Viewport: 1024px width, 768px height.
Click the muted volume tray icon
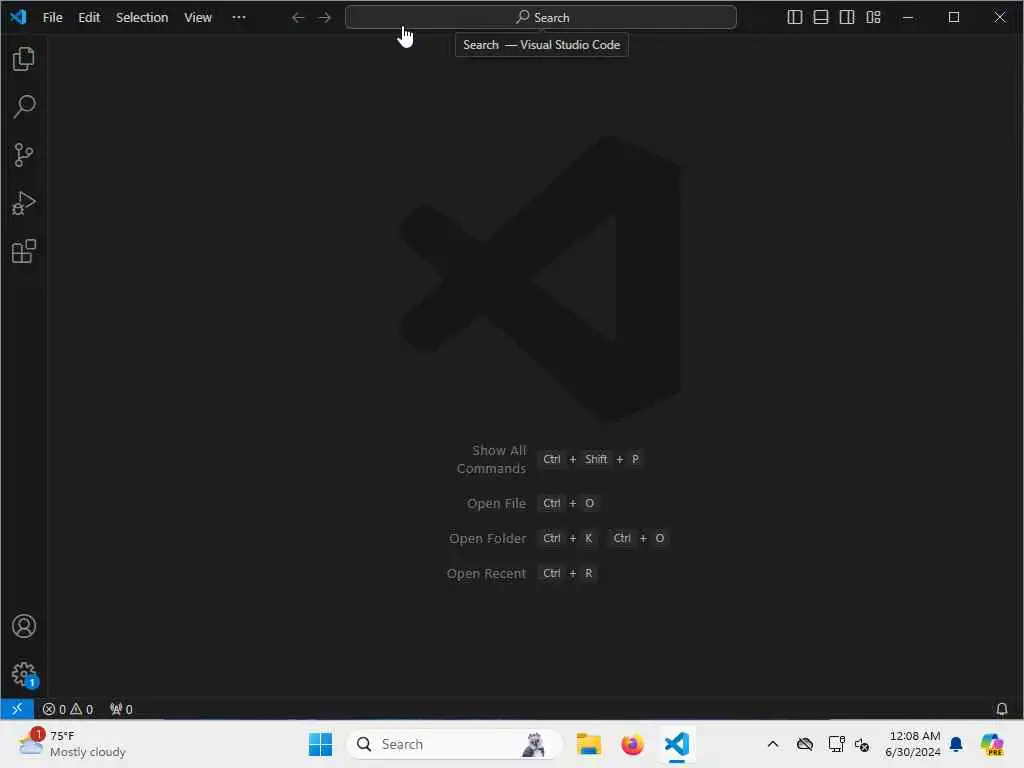tap(862, 744)
